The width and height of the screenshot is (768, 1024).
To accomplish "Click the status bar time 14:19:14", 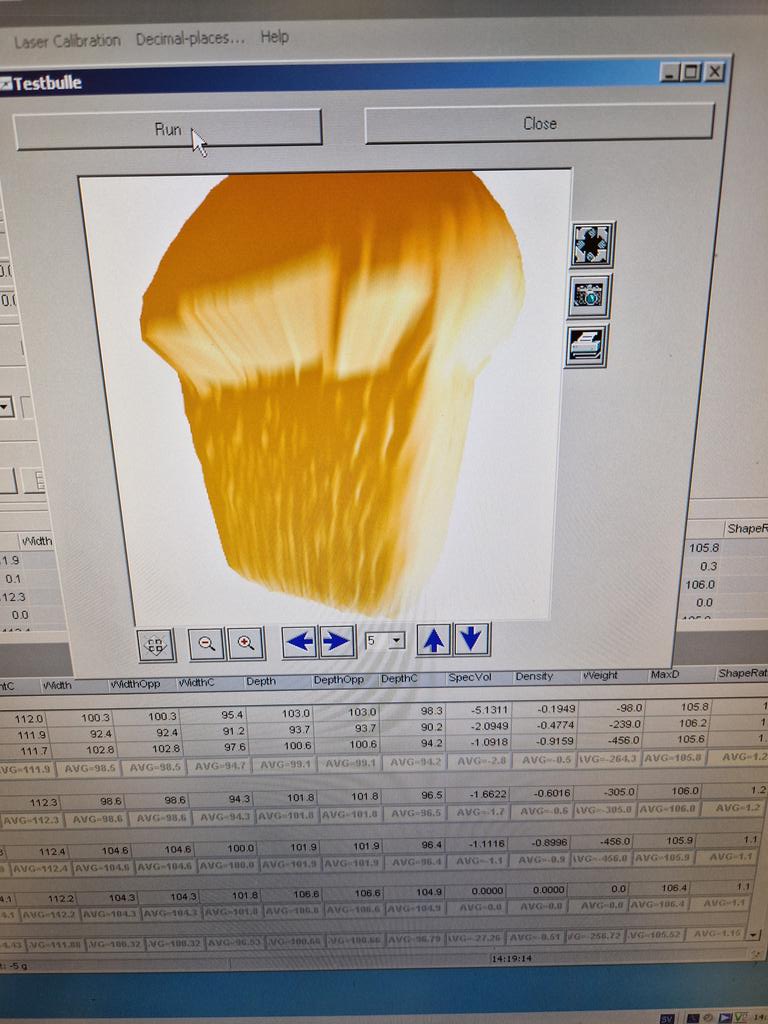I will coord(512,959).
